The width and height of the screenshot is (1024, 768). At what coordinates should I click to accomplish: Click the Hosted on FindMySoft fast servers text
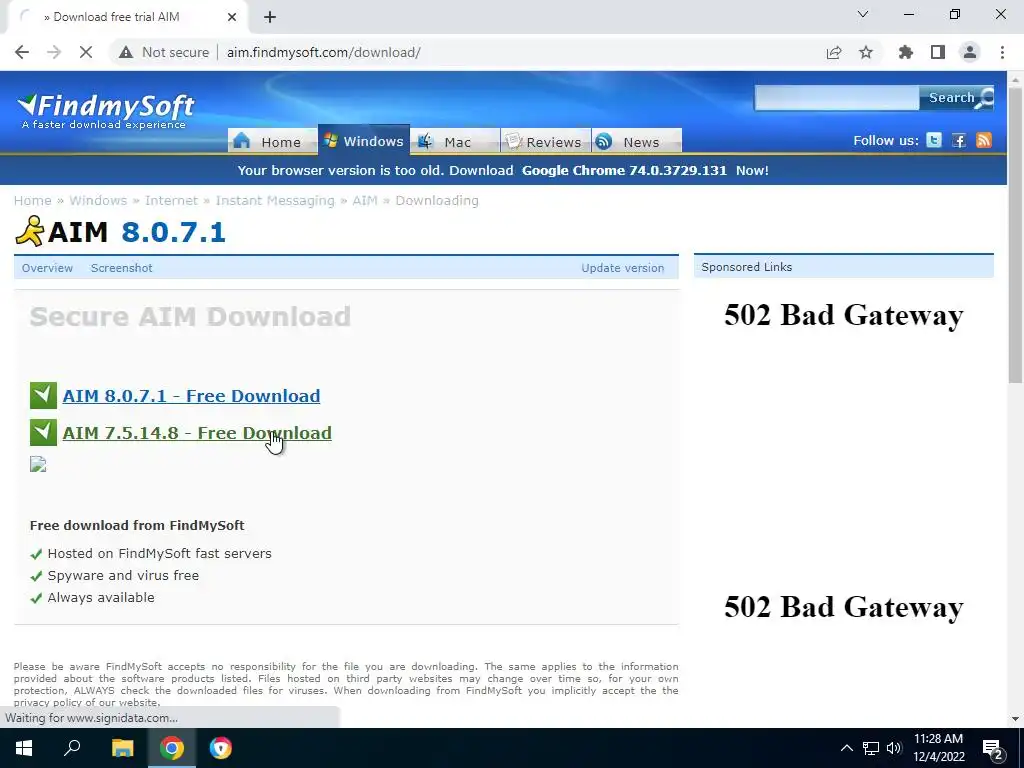(159, 553)
